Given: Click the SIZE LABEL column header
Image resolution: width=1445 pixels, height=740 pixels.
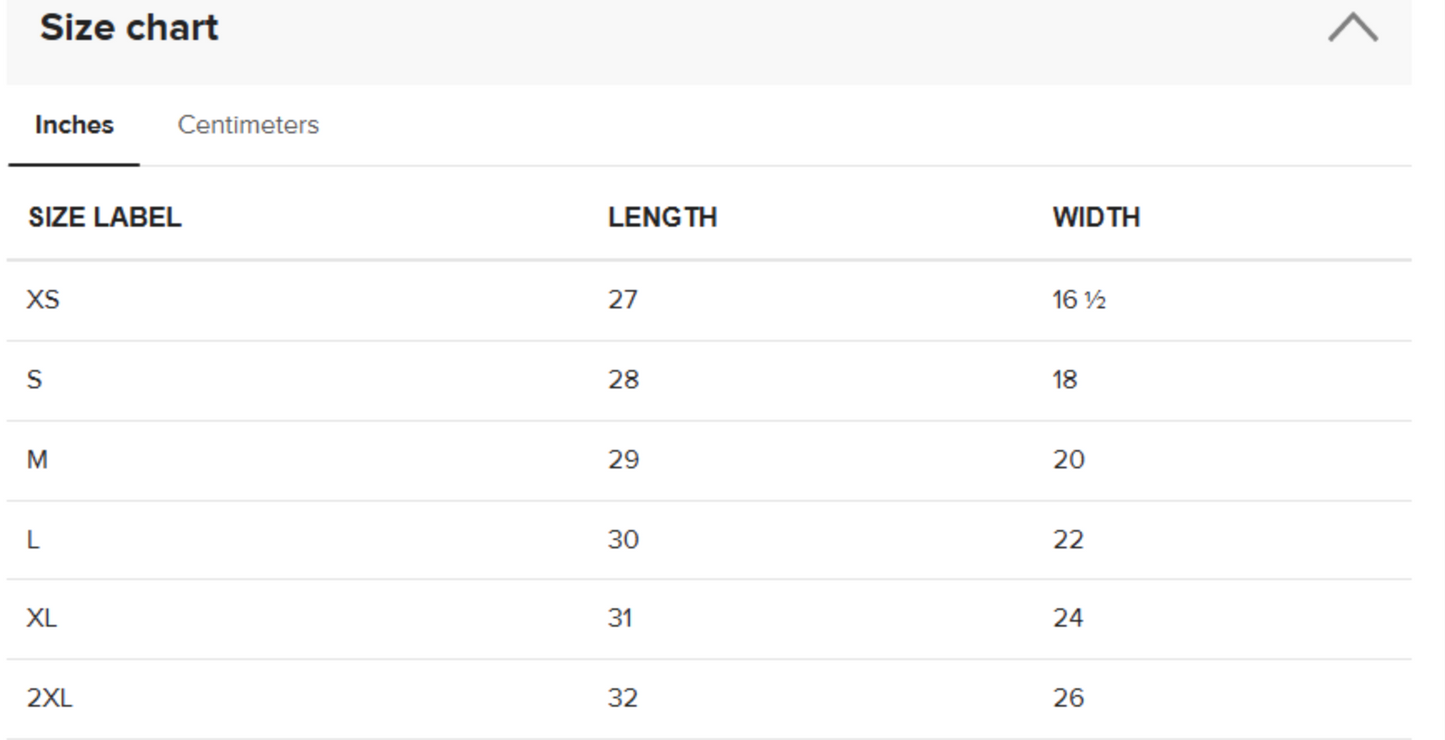Looking at the screenshot, I should click(x=105, y=218).
